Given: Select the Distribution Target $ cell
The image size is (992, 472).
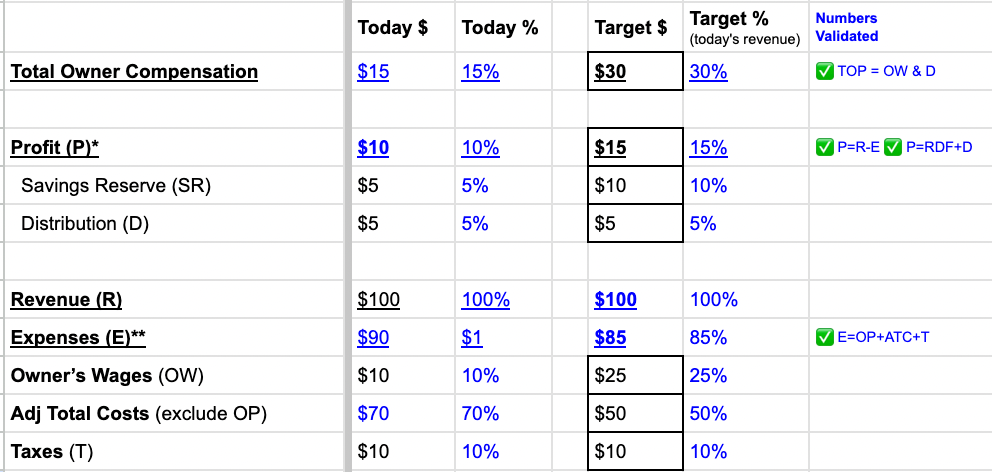Looking at the screenshot, I should (x=636, y=224).
